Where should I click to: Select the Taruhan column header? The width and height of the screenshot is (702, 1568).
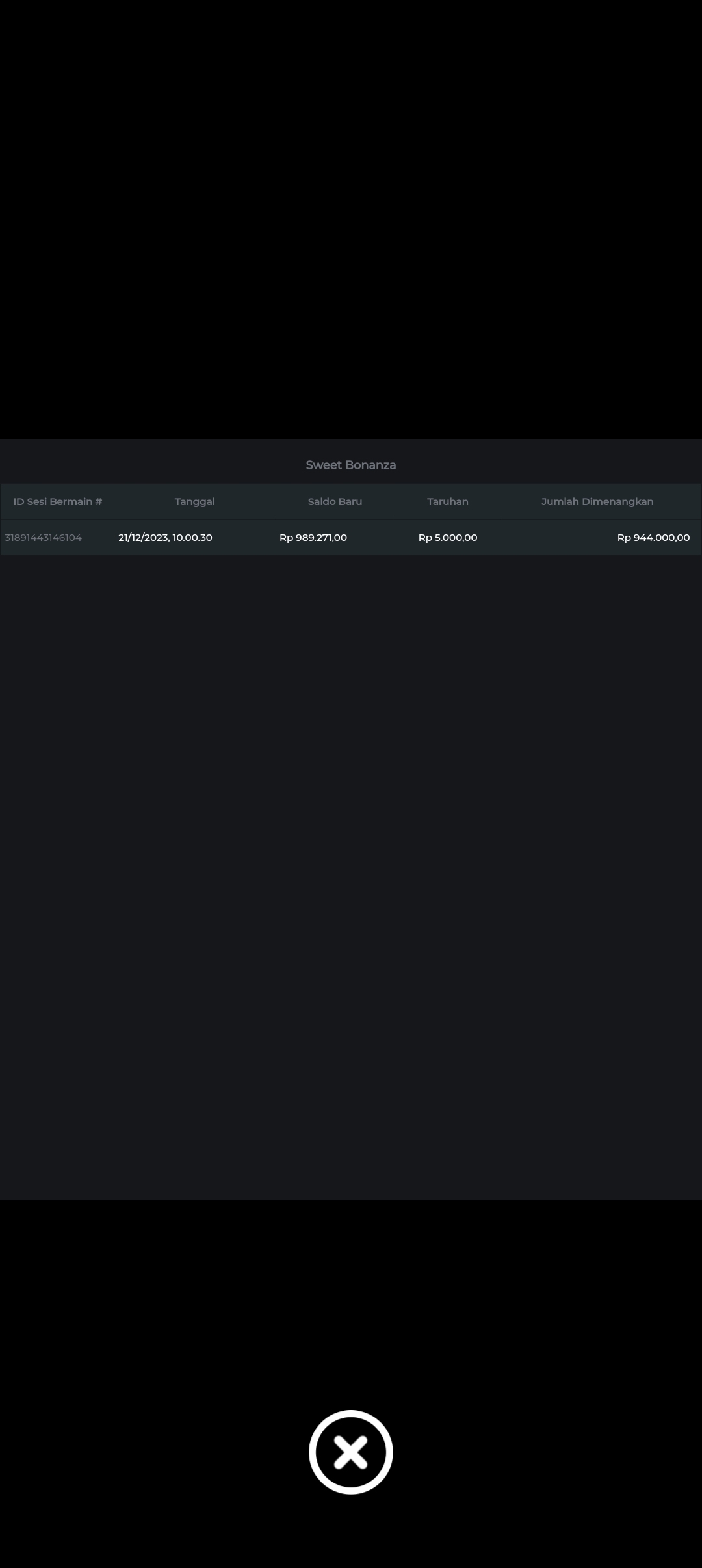[x=447, y=501]
